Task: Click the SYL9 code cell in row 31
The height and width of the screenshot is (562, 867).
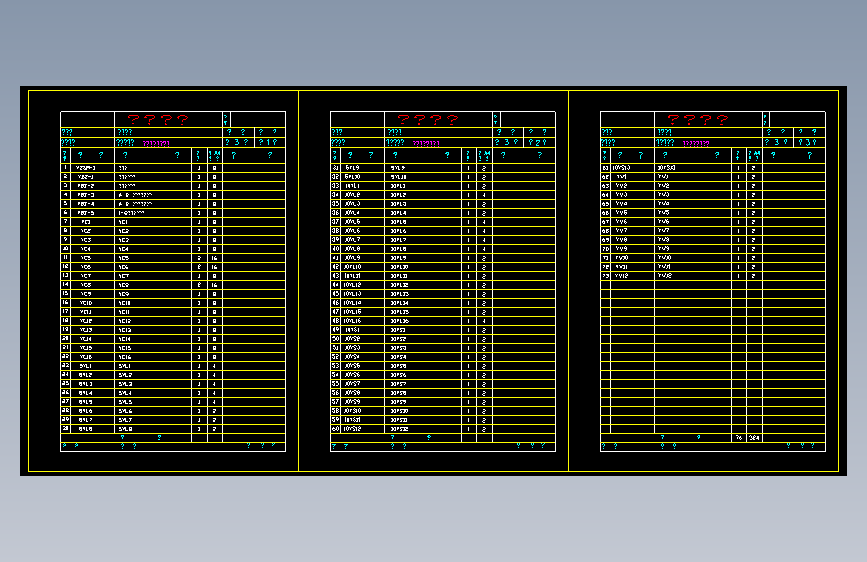Action: click(352, 168)
